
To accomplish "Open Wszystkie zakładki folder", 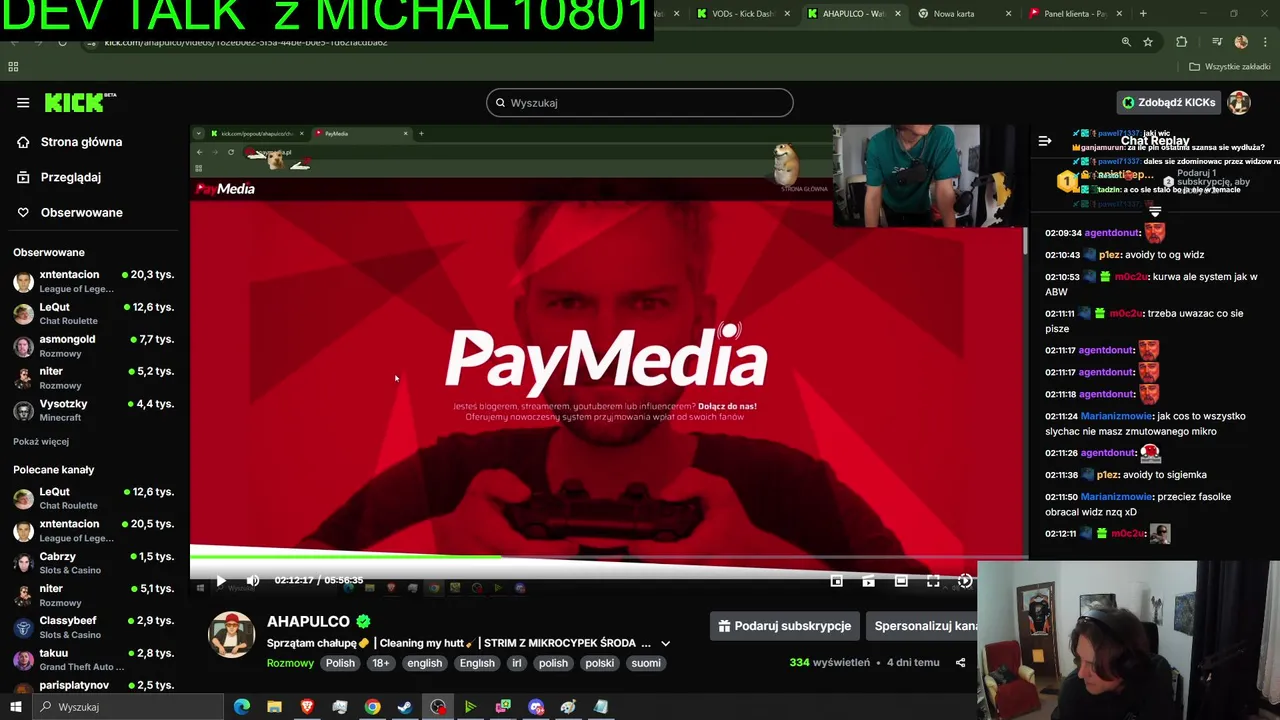I will click(1229, 67).
